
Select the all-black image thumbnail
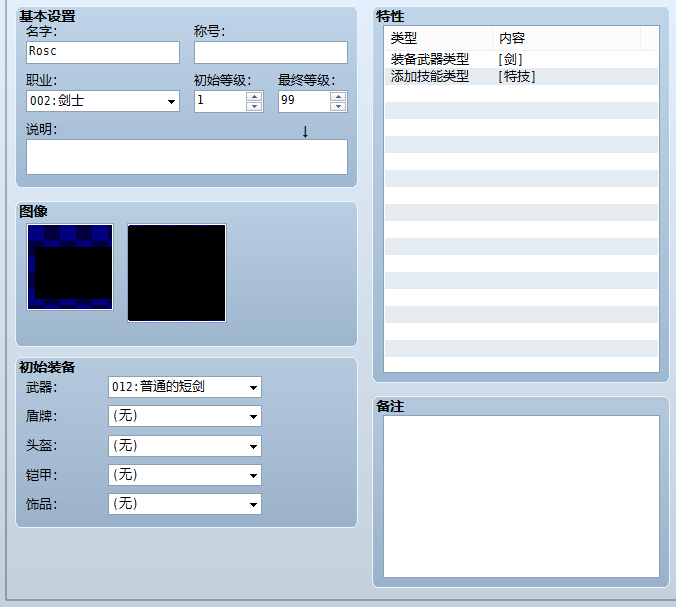pyautogui.click(x=177, y=273)
